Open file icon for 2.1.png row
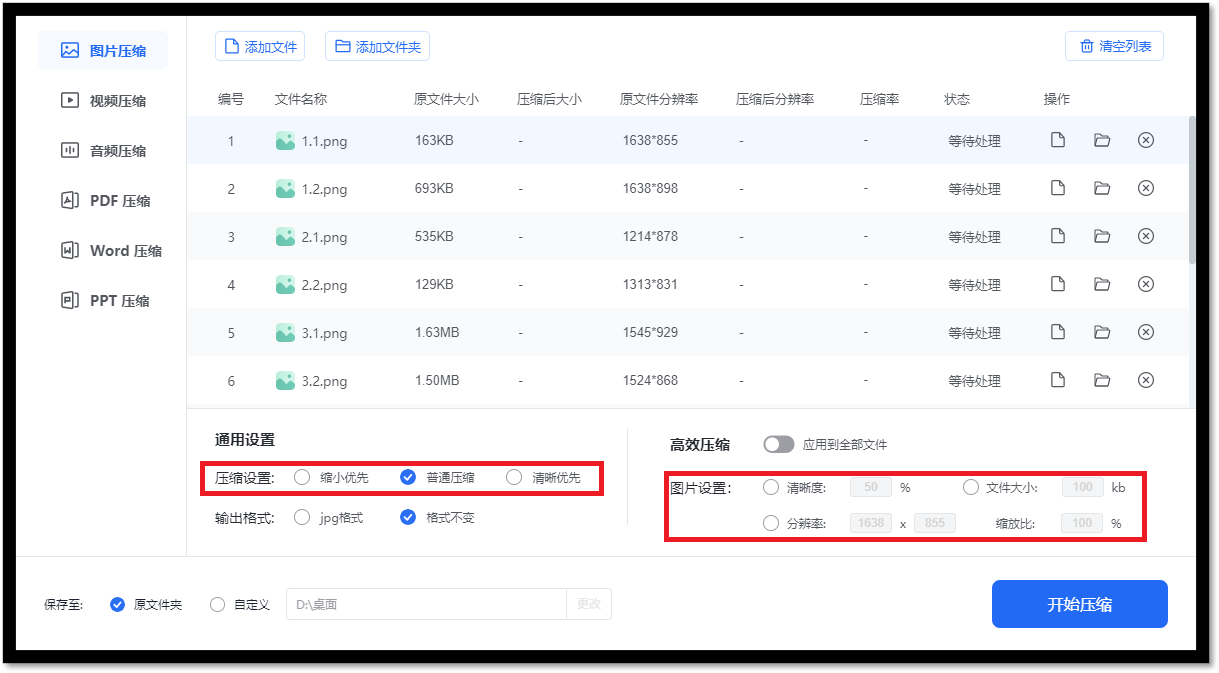The width and height of the screenshot is (1219, 673). (1057, 236)
